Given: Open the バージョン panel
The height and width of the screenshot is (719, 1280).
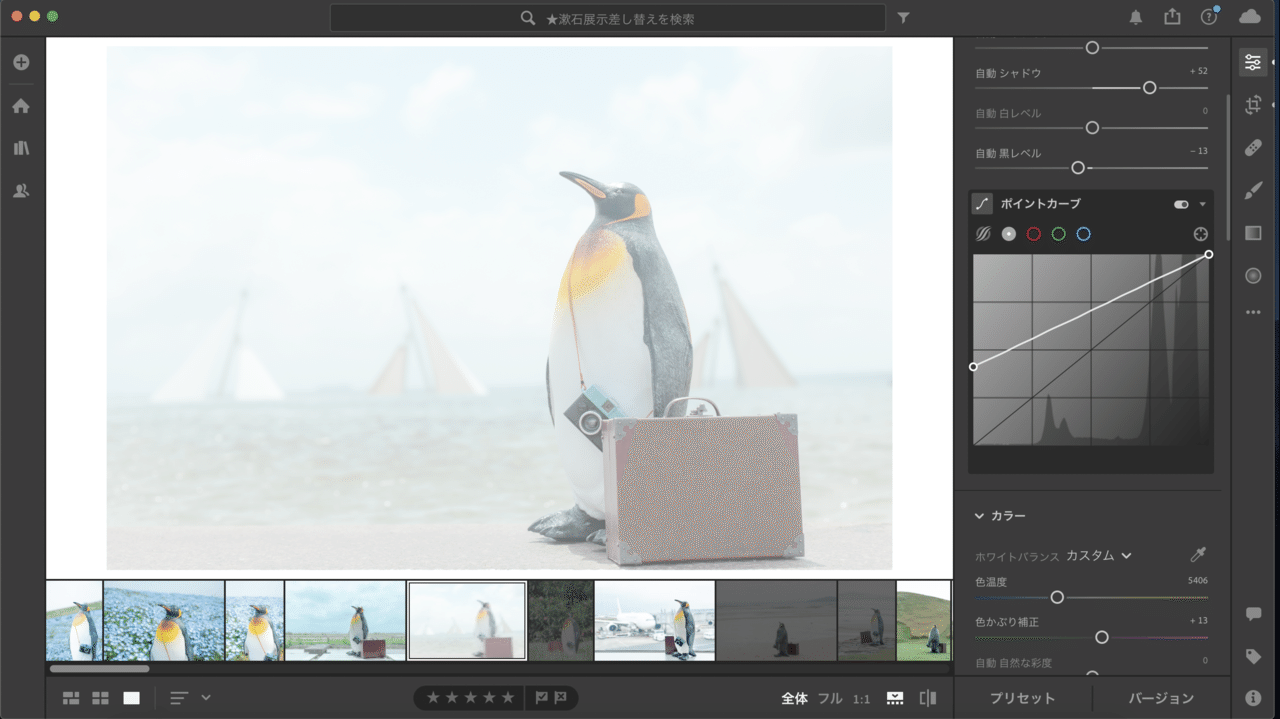Looking at the screenshot, I should pyautogui.click(x=1161, y=698).
